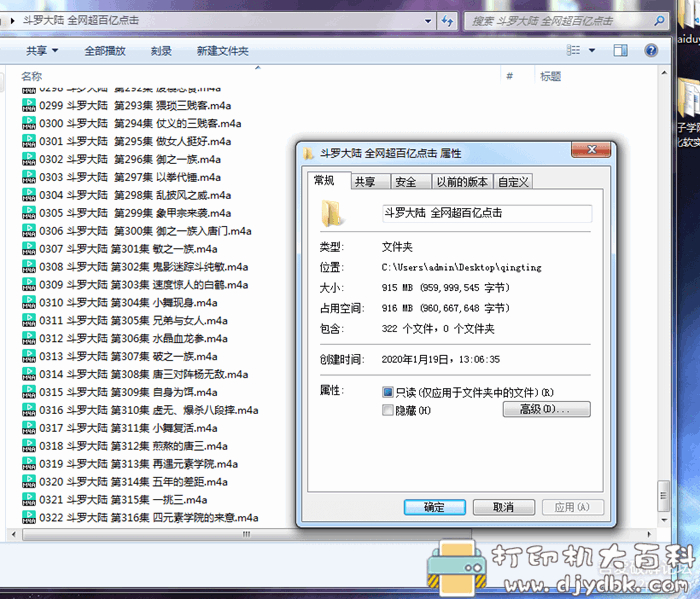
Task: Enable the 隐藏 hidden checkbox
Action: [x=388, y=410]
